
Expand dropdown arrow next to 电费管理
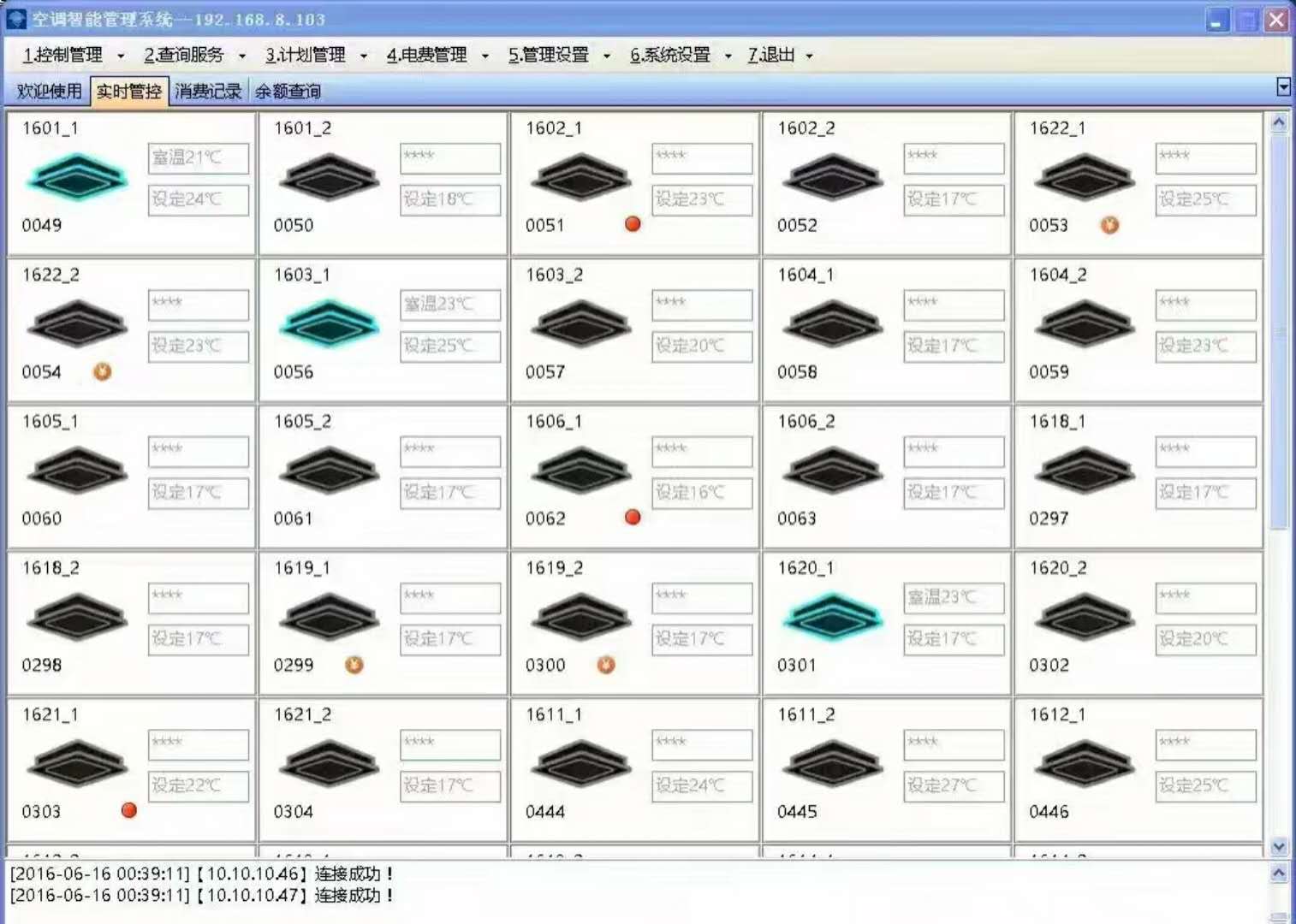tap(485, 56)
